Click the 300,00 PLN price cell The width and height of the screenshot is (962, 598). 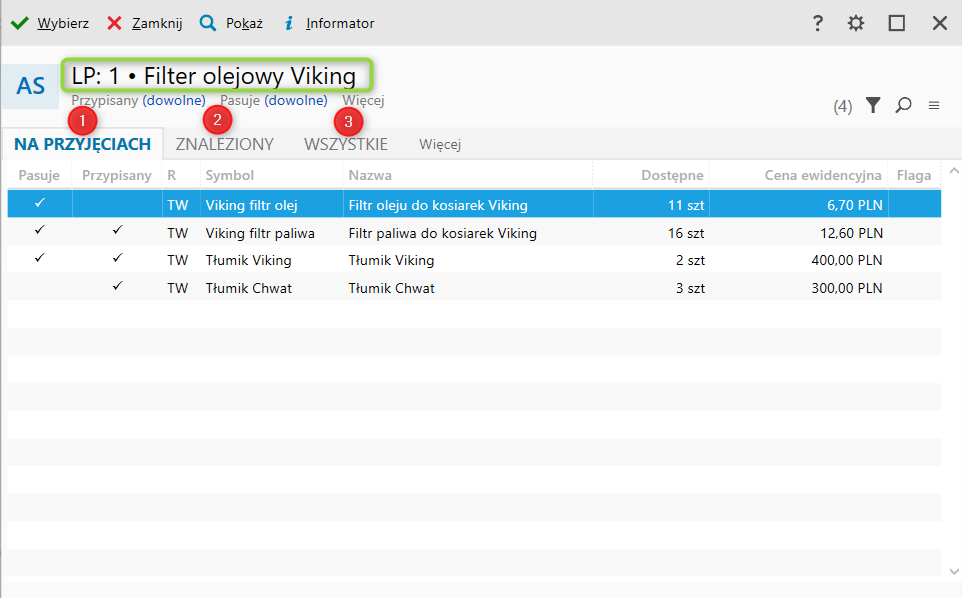click(x=847, y=288)
